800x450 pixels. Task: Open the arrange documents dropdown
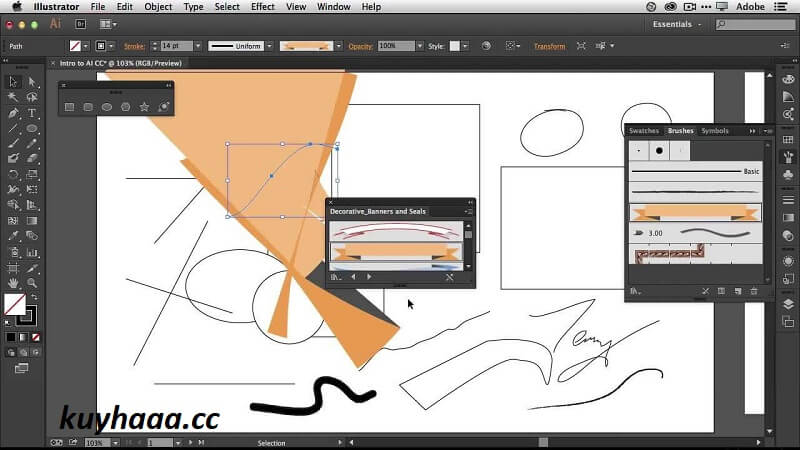108,24
